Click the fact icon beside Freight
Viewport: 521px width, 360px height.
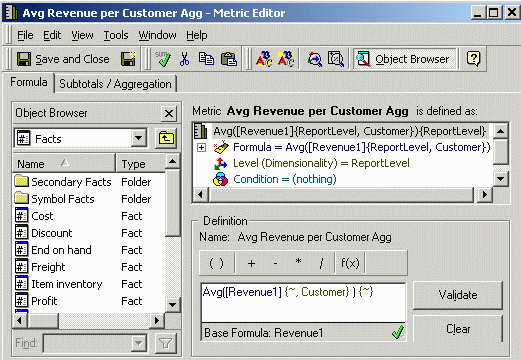point(22,266)
